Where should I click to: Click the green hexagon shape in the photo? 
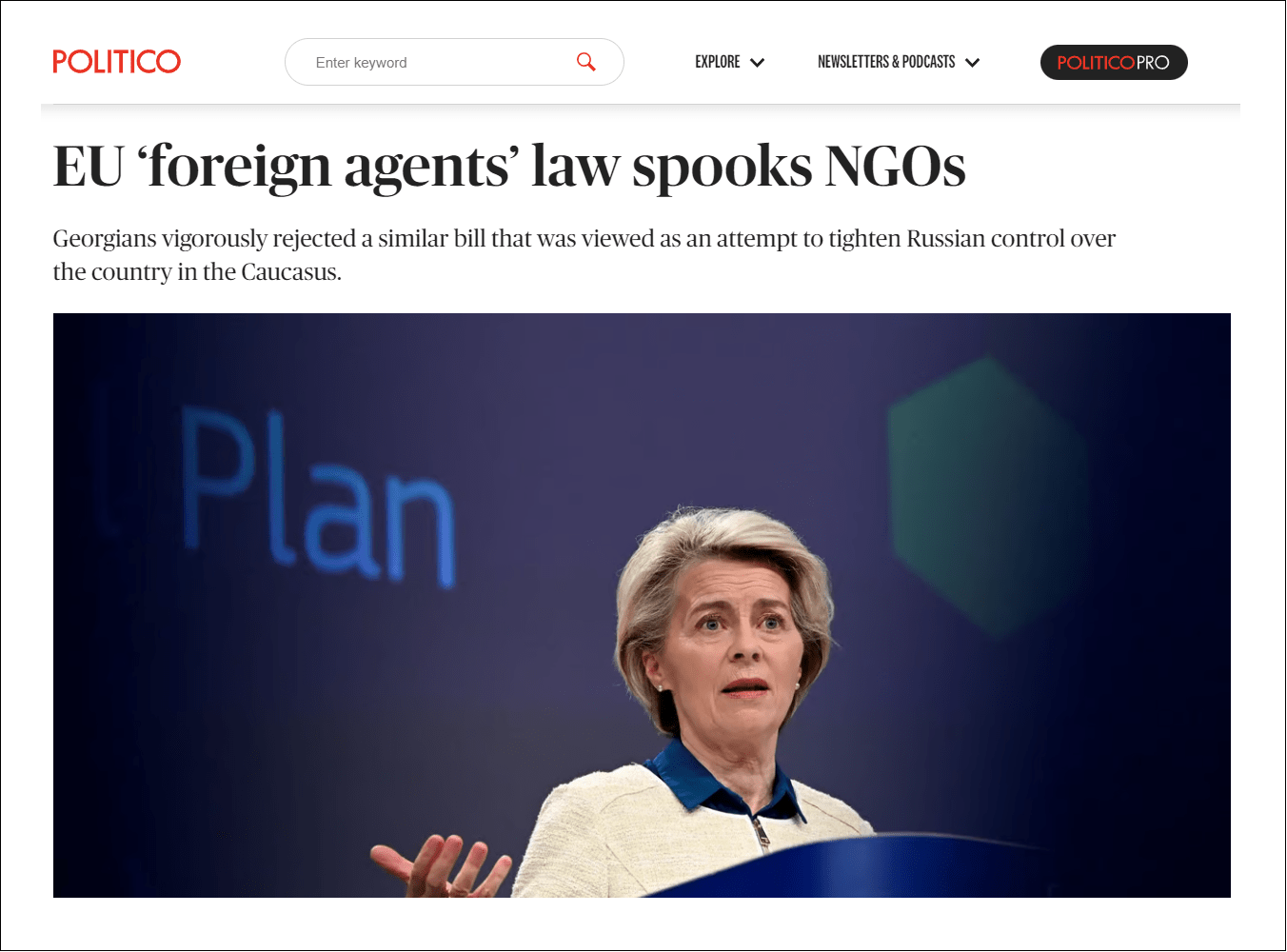pyautogui.click(x=987, y=497)
